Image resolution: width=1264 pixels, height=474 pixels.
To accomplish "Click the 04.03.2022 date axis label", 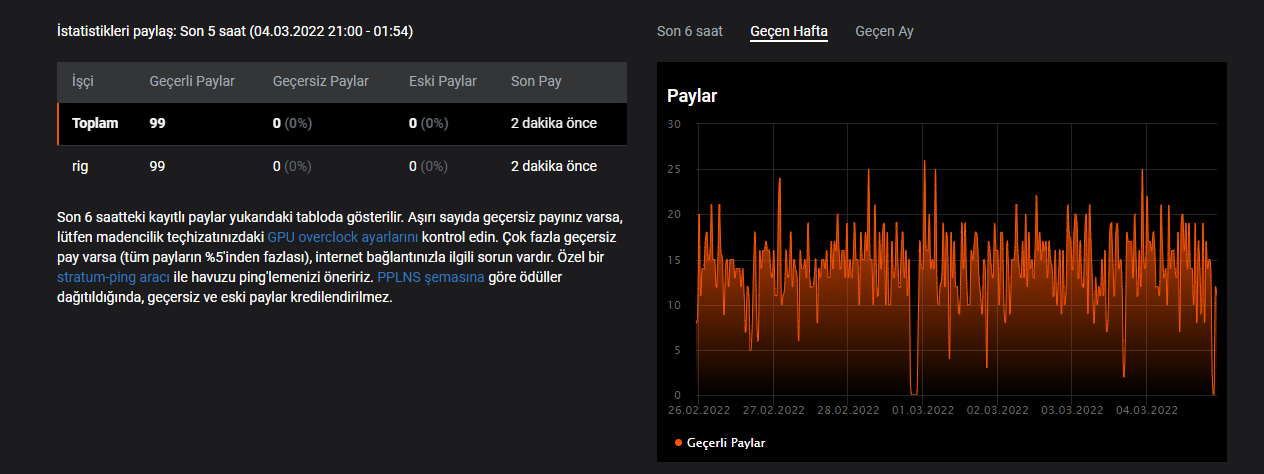I will 1147,410.
